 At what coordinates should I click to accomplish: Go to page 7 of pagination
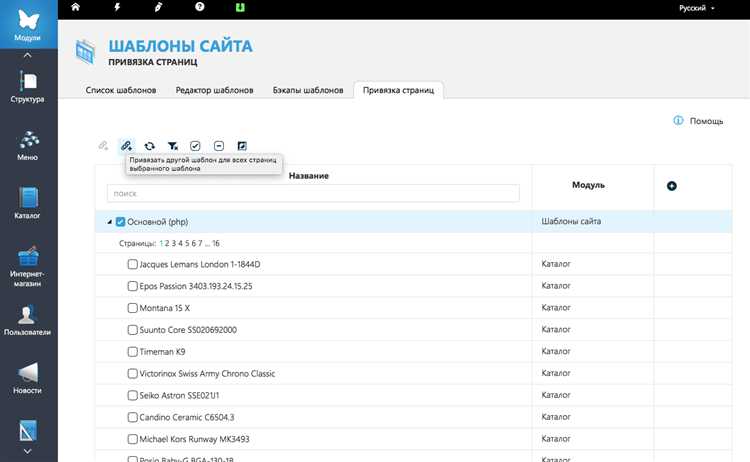click(200, 243)
